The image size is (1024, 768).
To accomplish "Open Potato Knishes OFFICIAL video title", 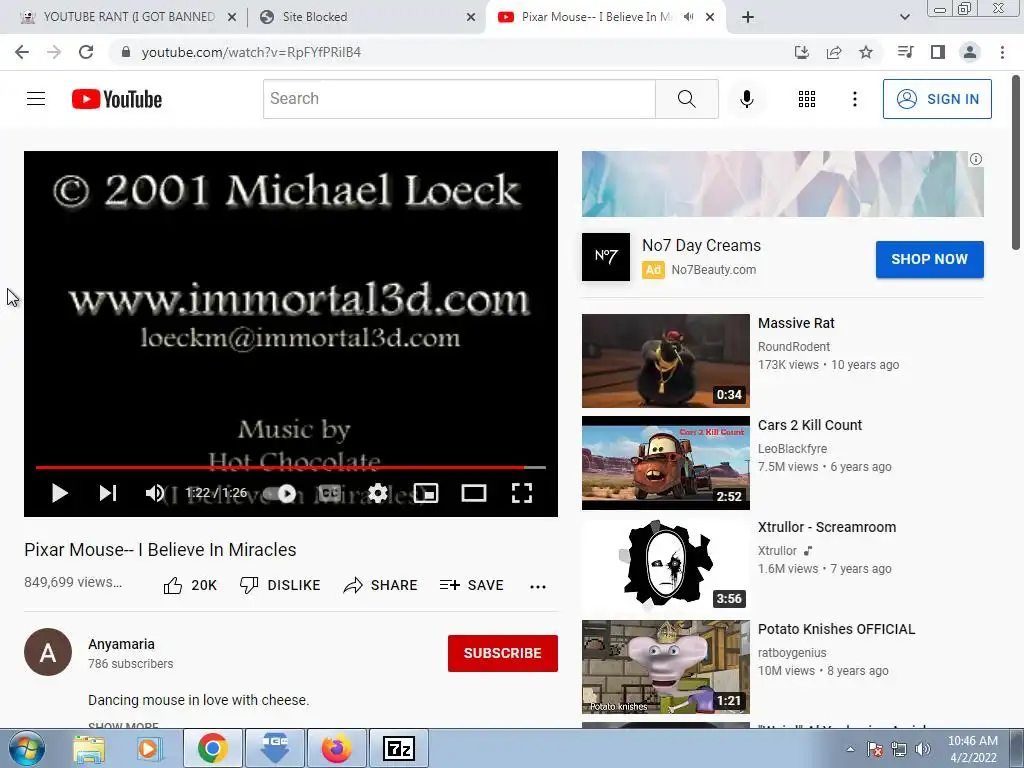I will 837,629.
